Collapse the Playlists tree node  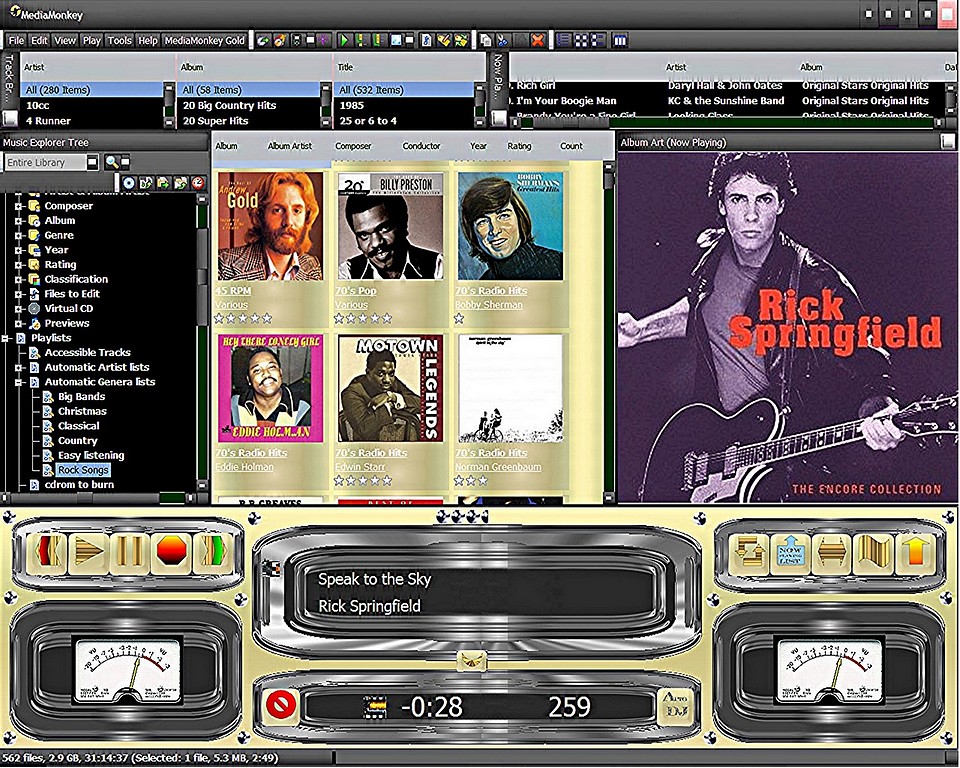(x=6, y=338)
